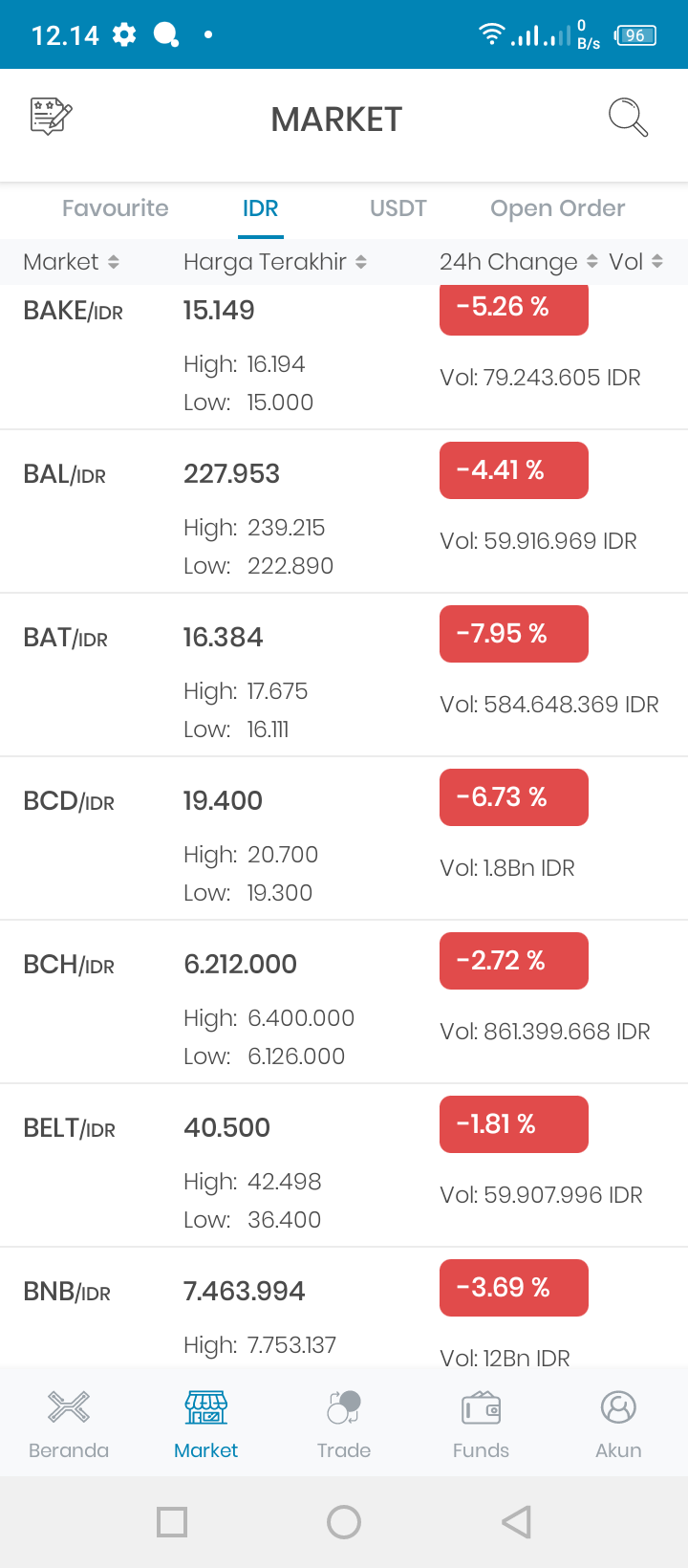The height and width of the screenshot is (1568, 688).
Task: Sort by 24h Change arrows
Action: point(592,262)
